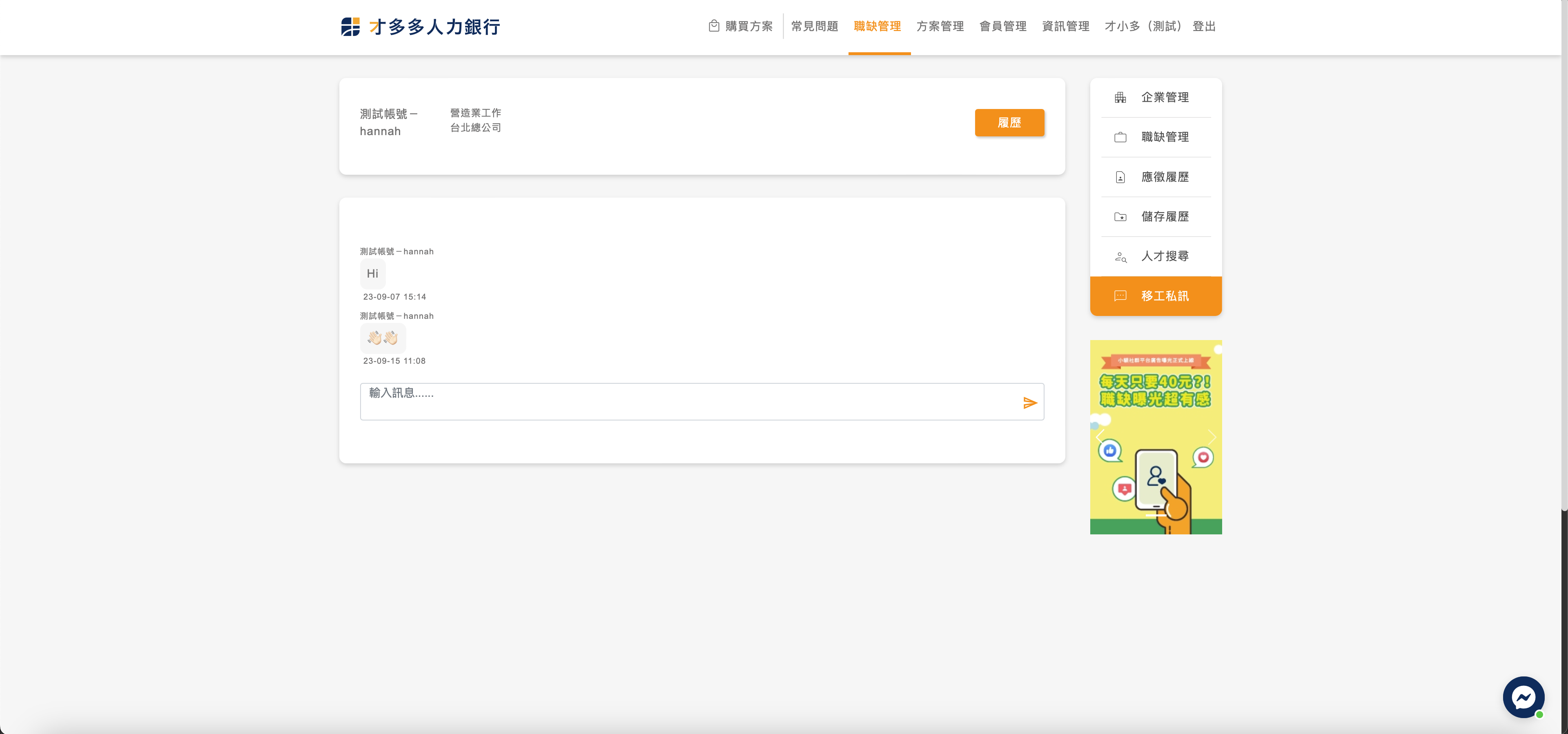Open 資訊管理 navigation item
Screen dimensions: 1568x734
coord(1065,26)
